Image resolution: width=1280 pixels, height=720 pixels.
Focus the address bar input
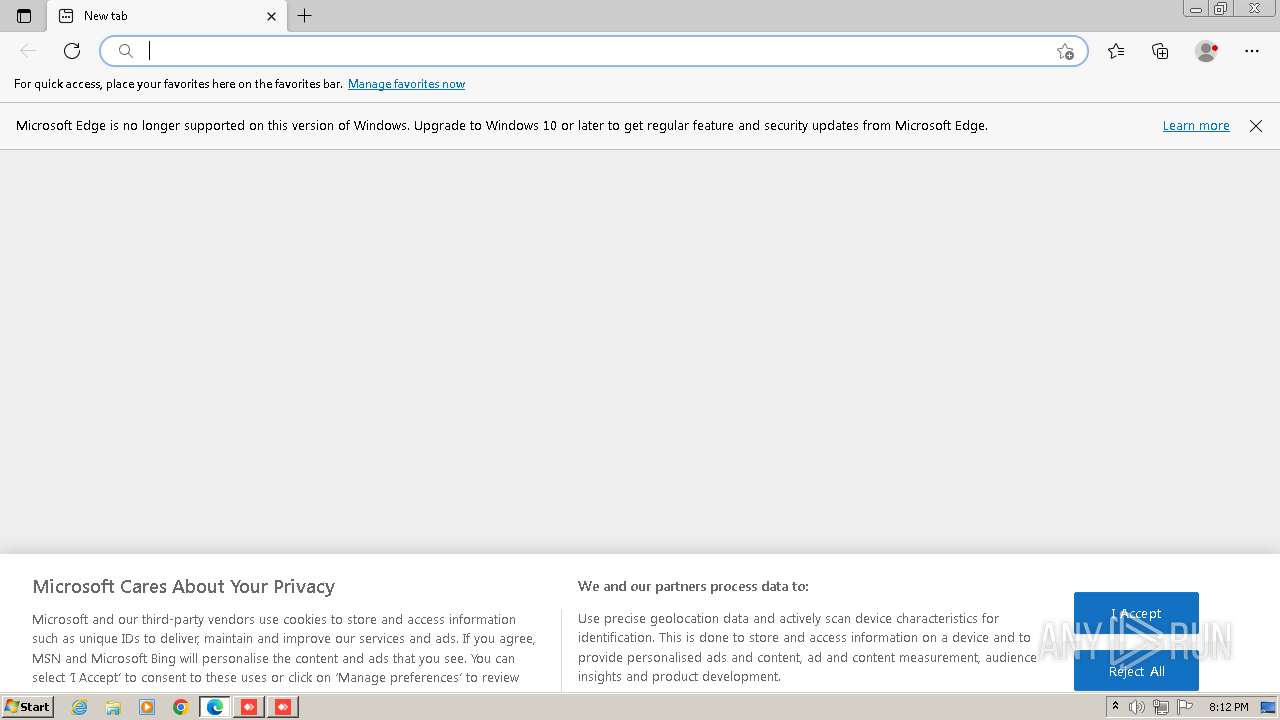coord(594,51)
